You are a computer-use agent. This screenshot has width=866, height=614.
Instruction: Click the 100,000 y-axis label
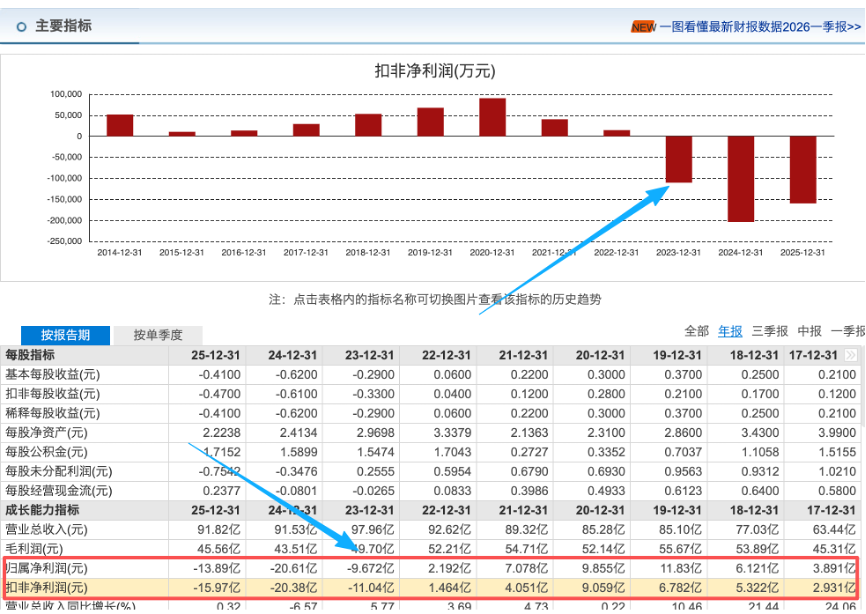66,94
